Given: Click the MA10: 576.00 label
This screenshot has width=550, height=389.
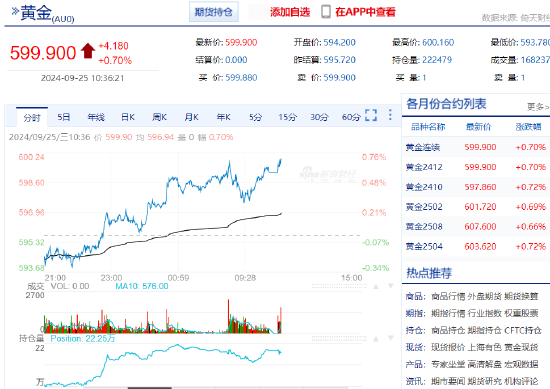Looking at the screenshot, I should tap(142, 286).
